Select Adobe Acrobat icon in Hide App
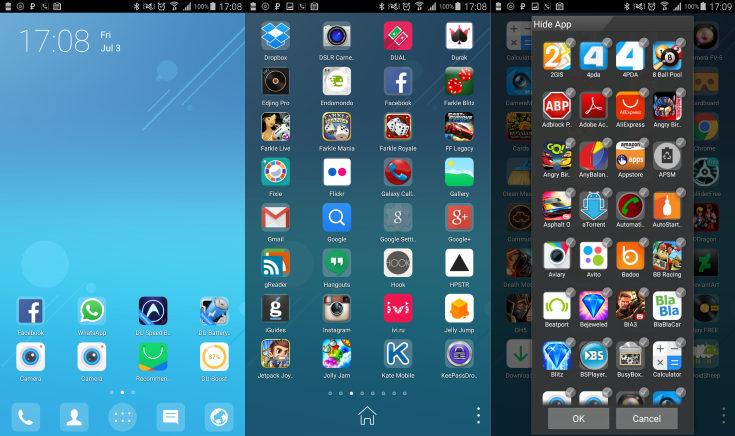Screen dimensions: 735x436 pos(593,106)
